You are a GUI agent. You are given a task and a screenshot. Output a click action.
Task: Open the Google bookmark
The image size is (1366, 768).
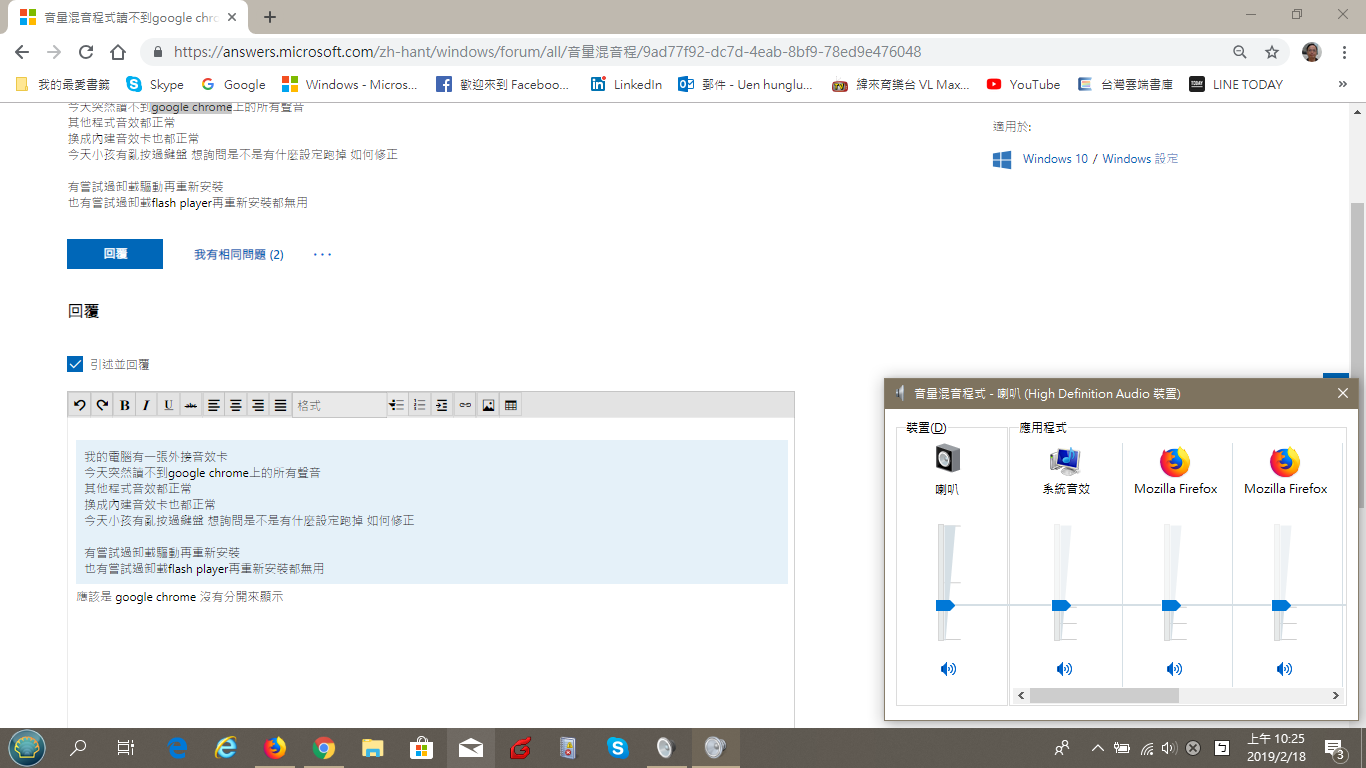coord(233,85)
